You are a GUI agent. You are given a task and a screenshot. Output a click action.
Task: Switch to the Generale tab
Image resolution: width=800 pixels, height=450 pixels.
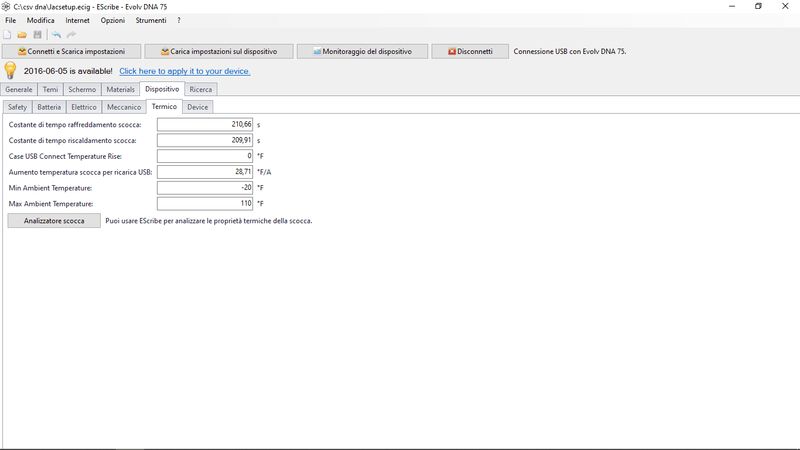coord(19,89)
